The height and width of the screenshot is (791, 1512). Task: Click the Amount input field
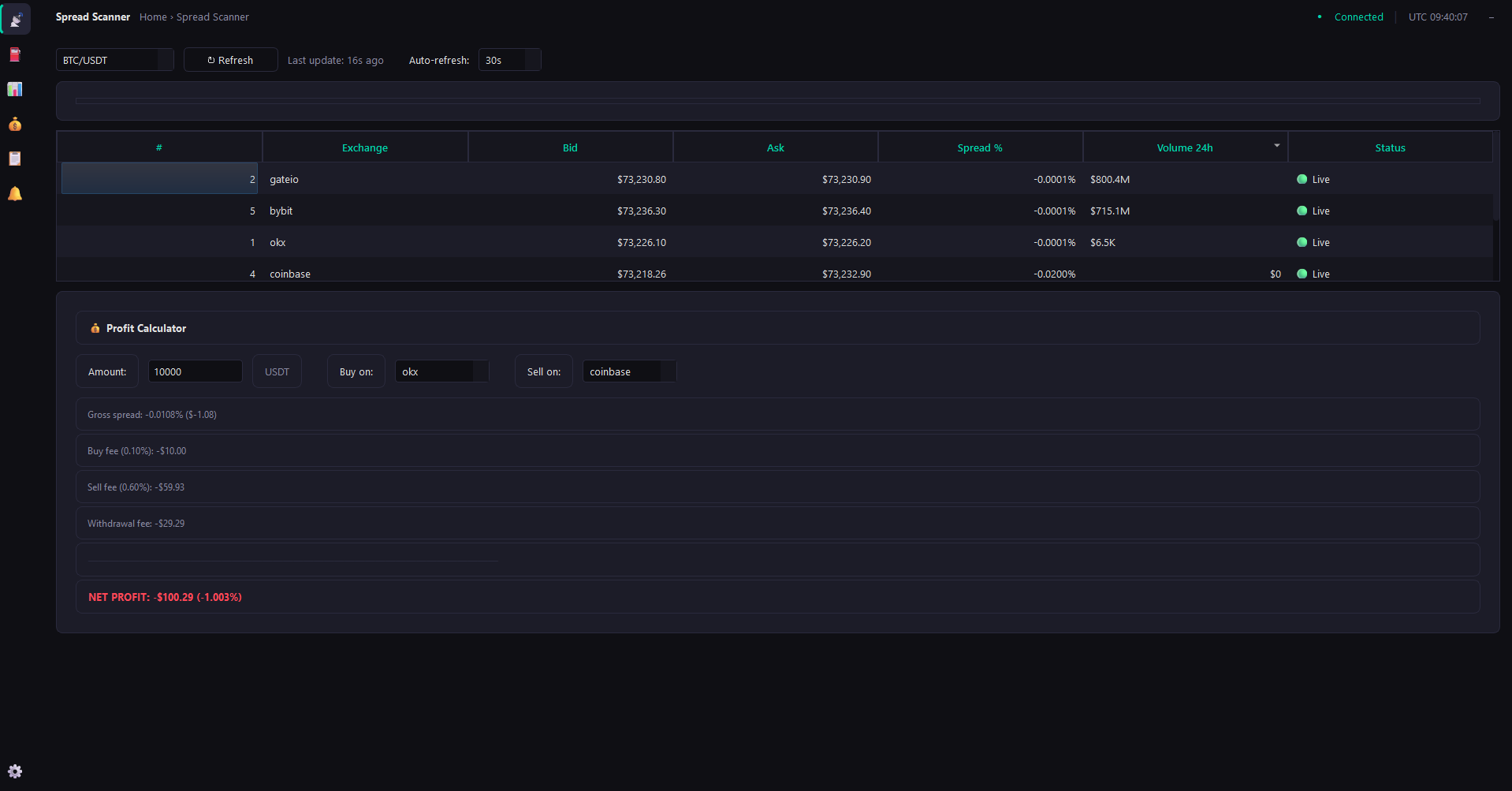[195, 371]
